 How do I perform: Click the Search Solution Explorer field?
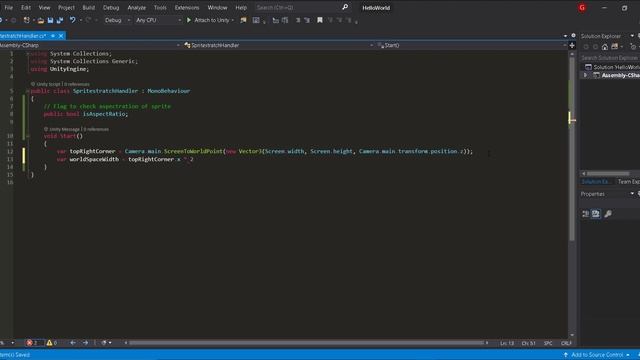(610, 58)
